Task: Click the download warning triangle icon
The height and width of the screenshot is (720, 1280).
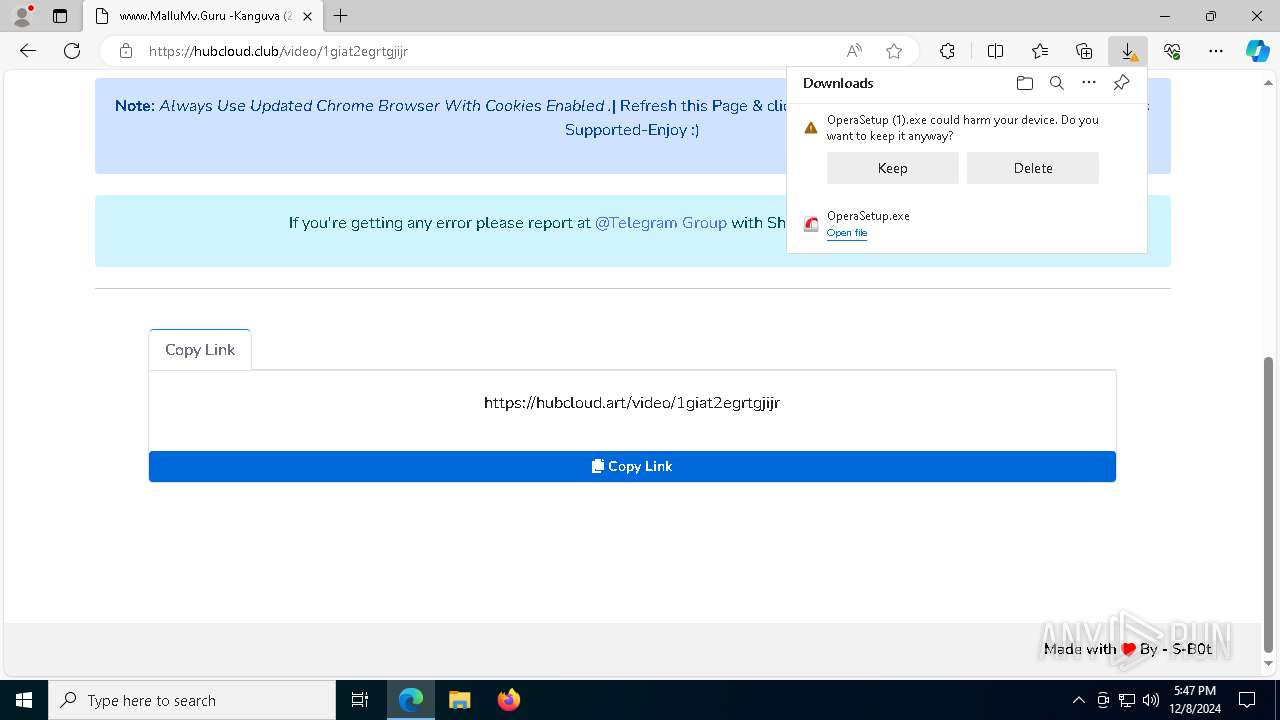Action: click(x=811, y=128)
